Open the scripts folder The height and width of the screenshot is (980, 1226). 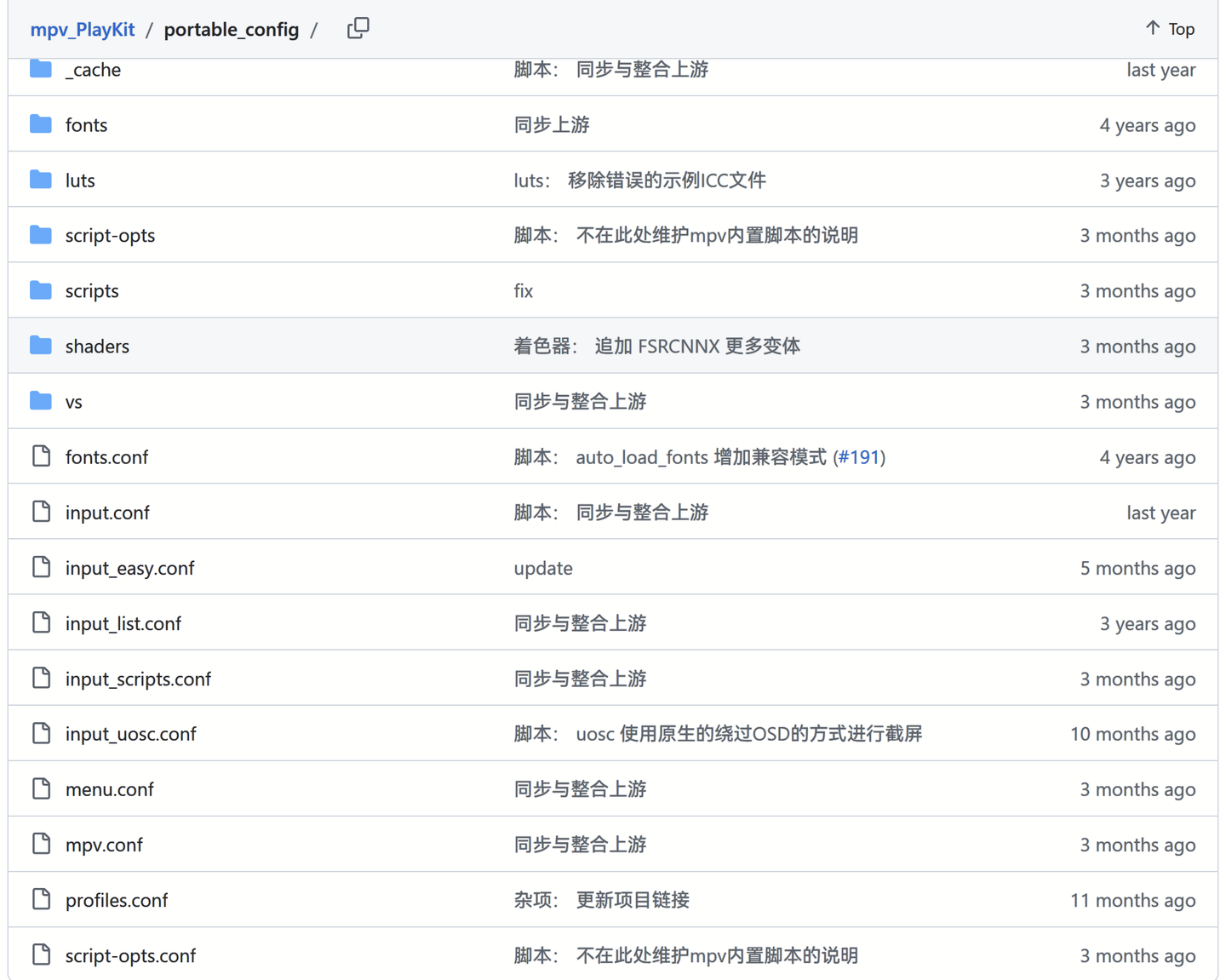coord(92,291)
